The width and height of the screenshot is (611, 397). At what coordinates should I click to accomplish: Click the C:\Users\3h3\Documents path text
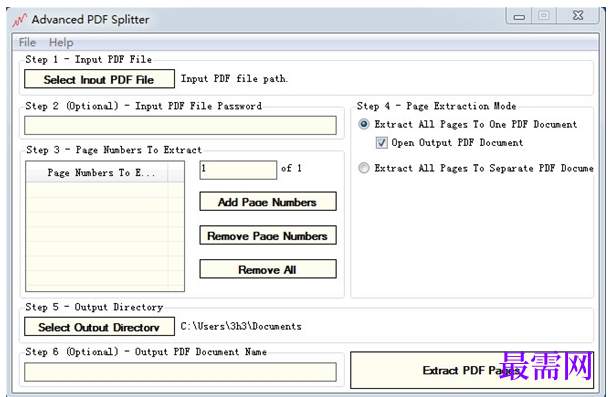[x=241, y=326]
